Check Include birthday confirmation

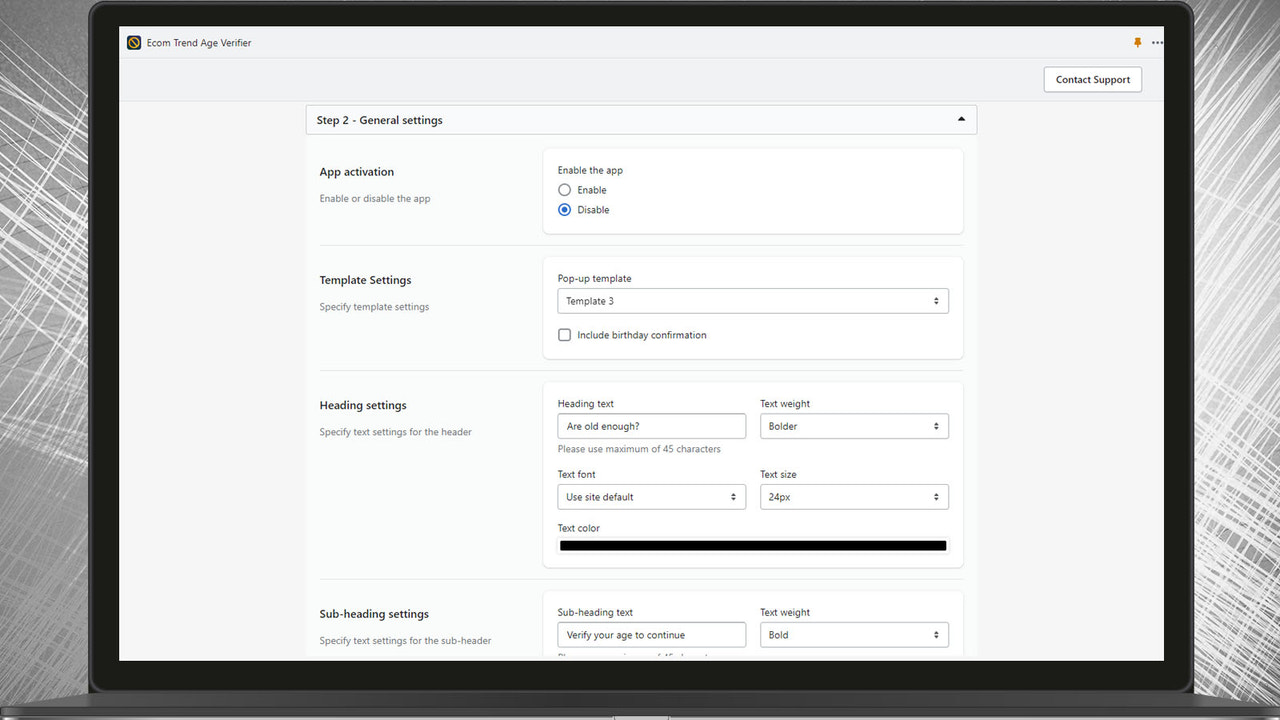(564, 334)
